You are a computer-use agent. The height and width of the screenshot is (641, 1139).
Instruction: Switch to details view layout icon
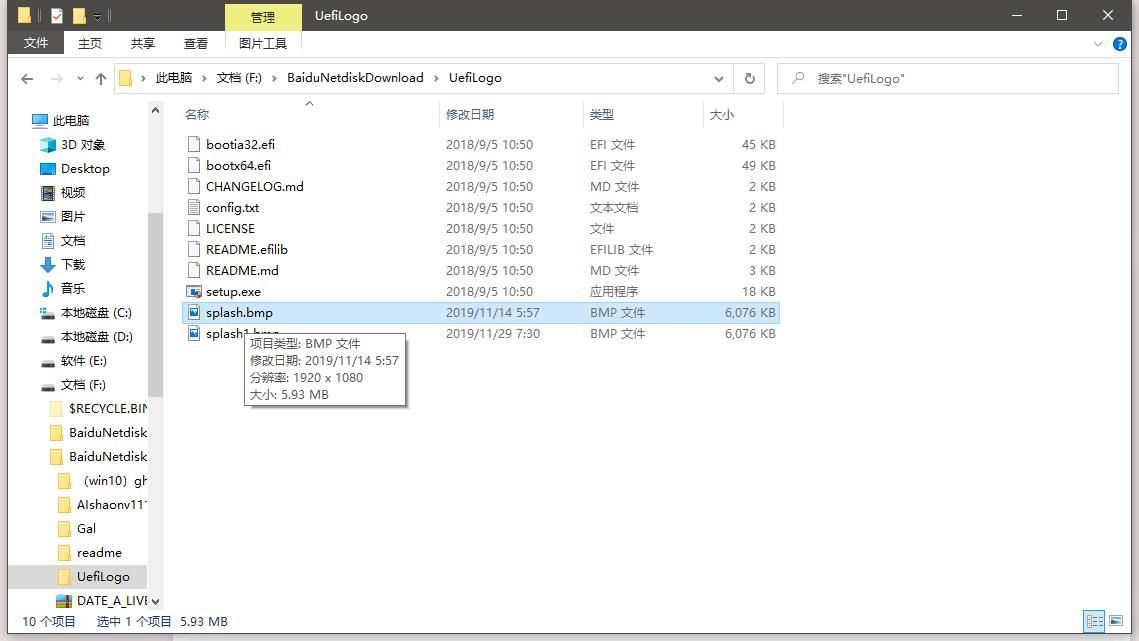click(x=1094, y=621)
